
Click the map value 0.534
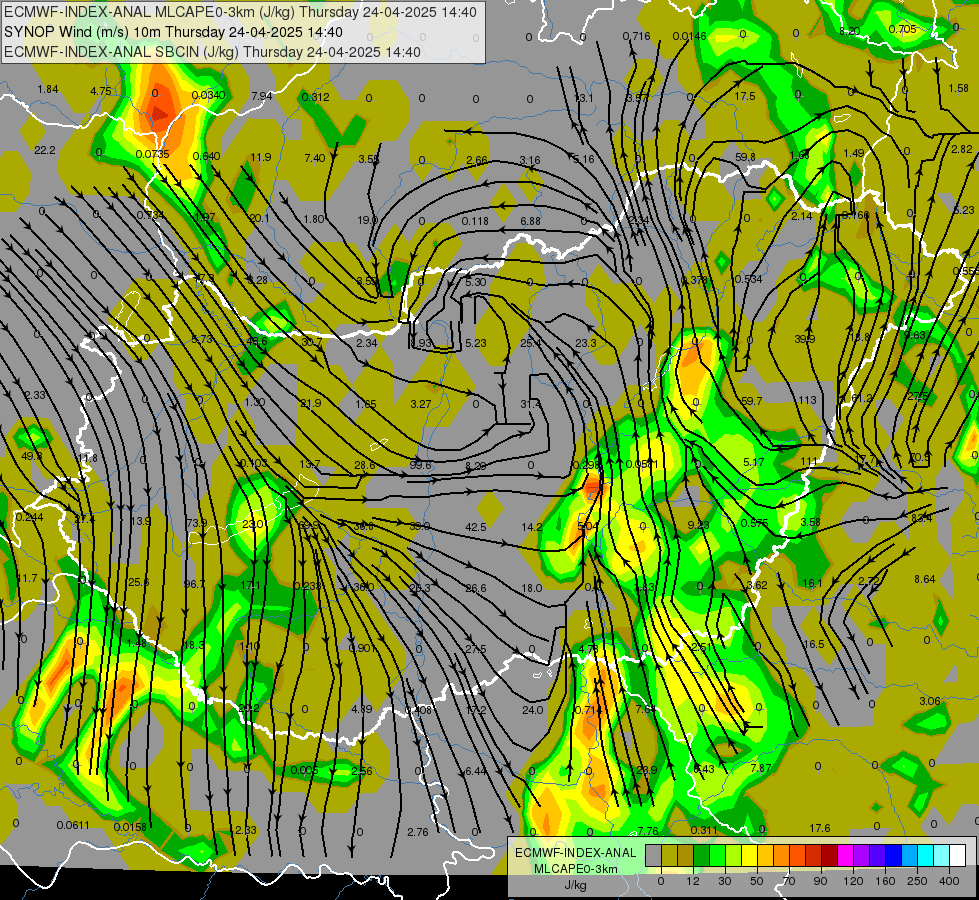[749, 279]
